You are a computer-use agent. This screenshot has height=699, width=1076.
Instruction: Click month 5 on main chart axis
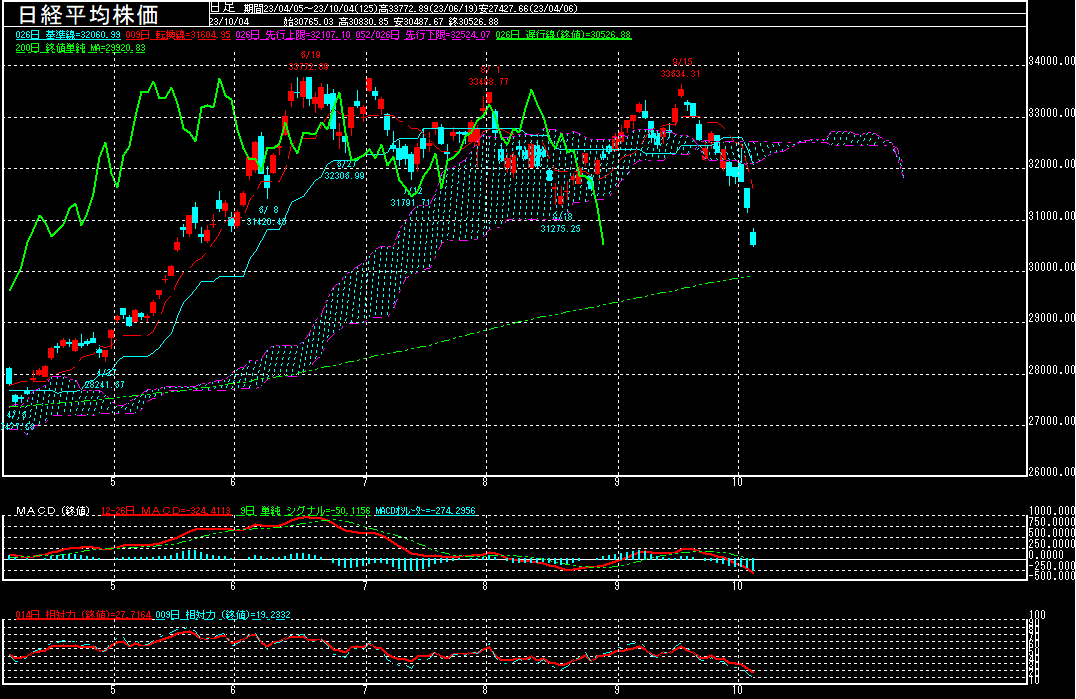(113, 482)
